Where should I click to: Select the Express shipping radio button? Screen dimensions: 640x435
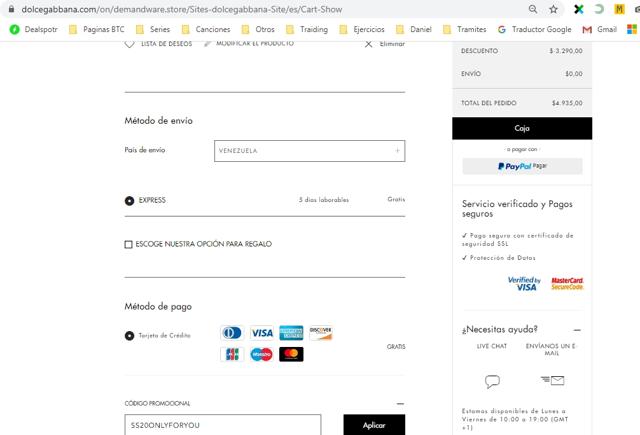(129, 201)
